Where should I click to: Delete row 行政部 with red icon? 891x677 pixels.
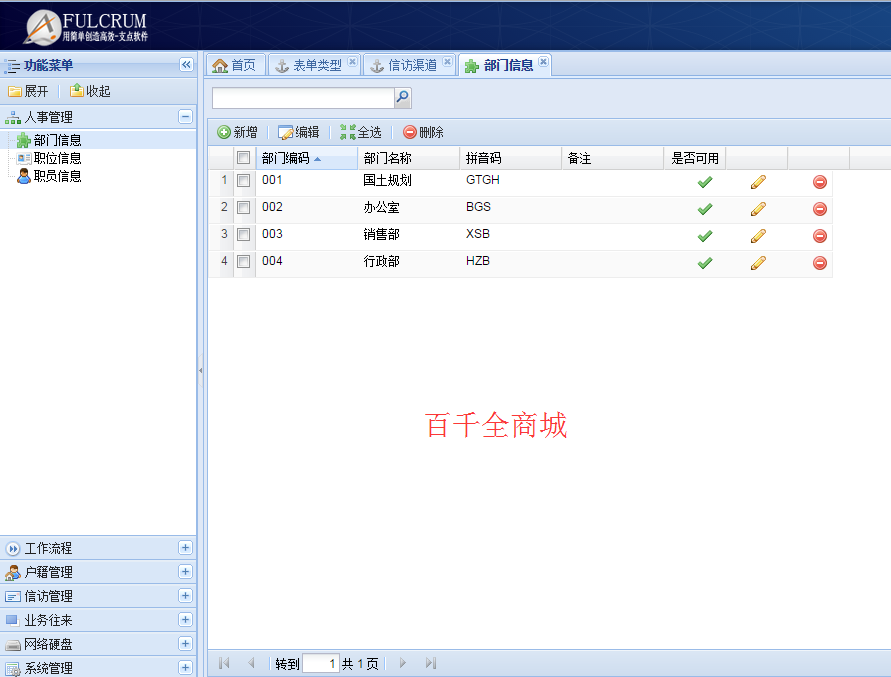[x=819, y=263]
